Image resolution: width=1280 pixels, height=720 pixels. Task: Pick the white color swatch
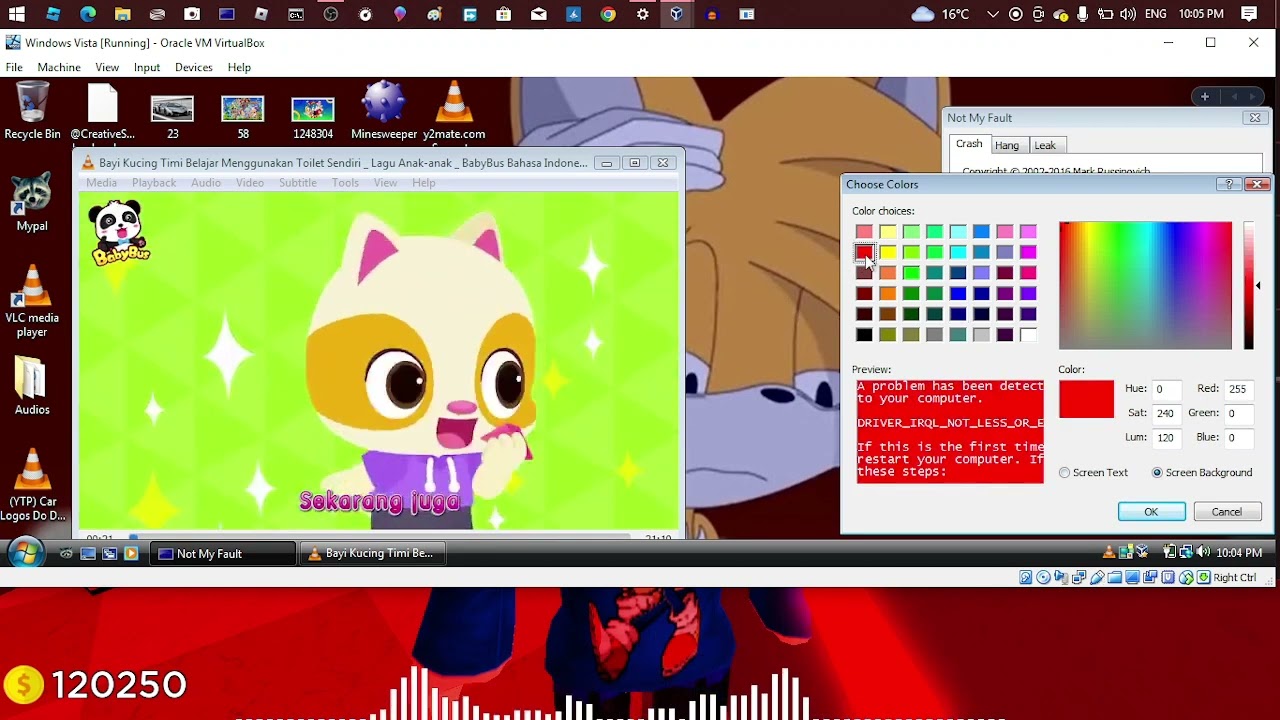pyautogui.click(x=1028, y=335)
